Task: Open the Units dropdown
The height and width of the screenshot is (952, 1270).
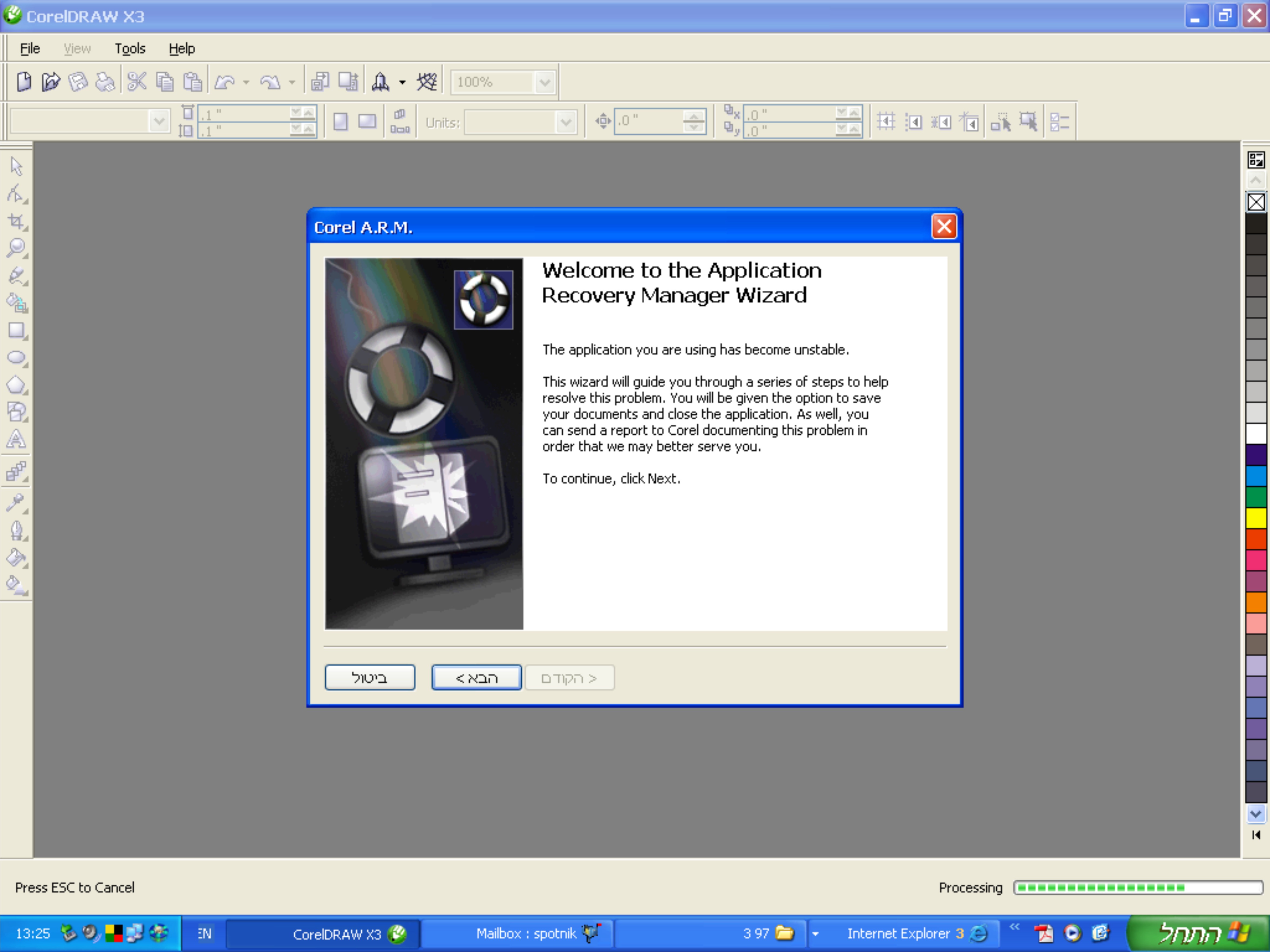Action: pyautogui.click(x=566, y=122)
